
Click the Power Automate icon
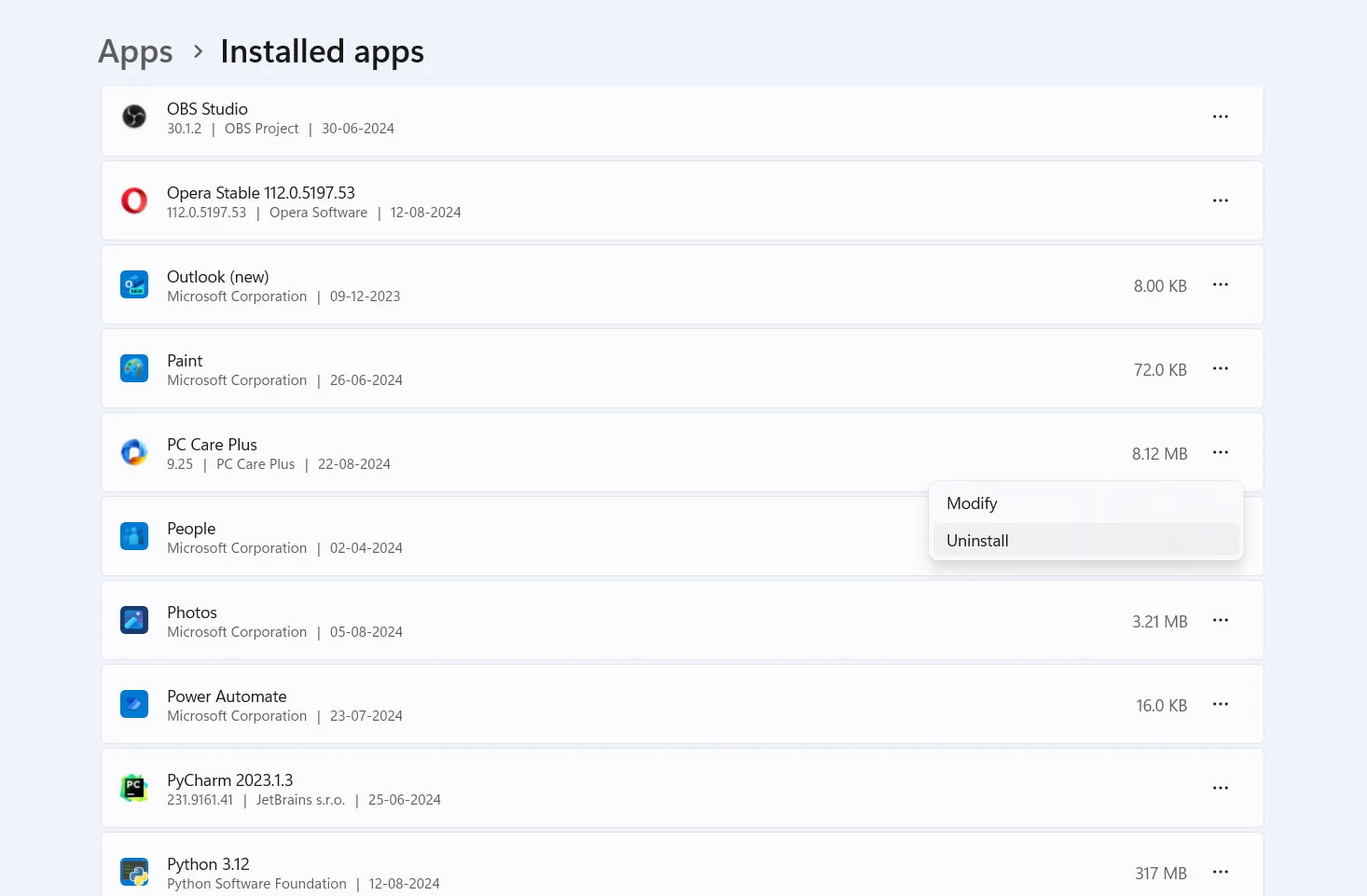(134, 704)
